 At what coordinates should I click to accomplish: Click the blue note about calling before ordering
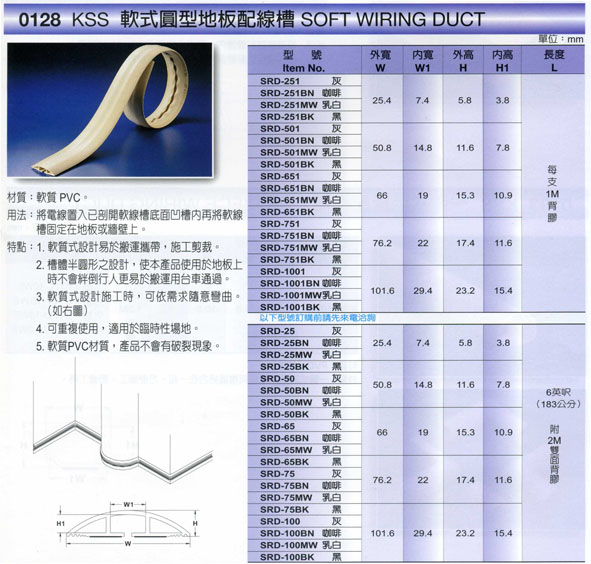317,318
